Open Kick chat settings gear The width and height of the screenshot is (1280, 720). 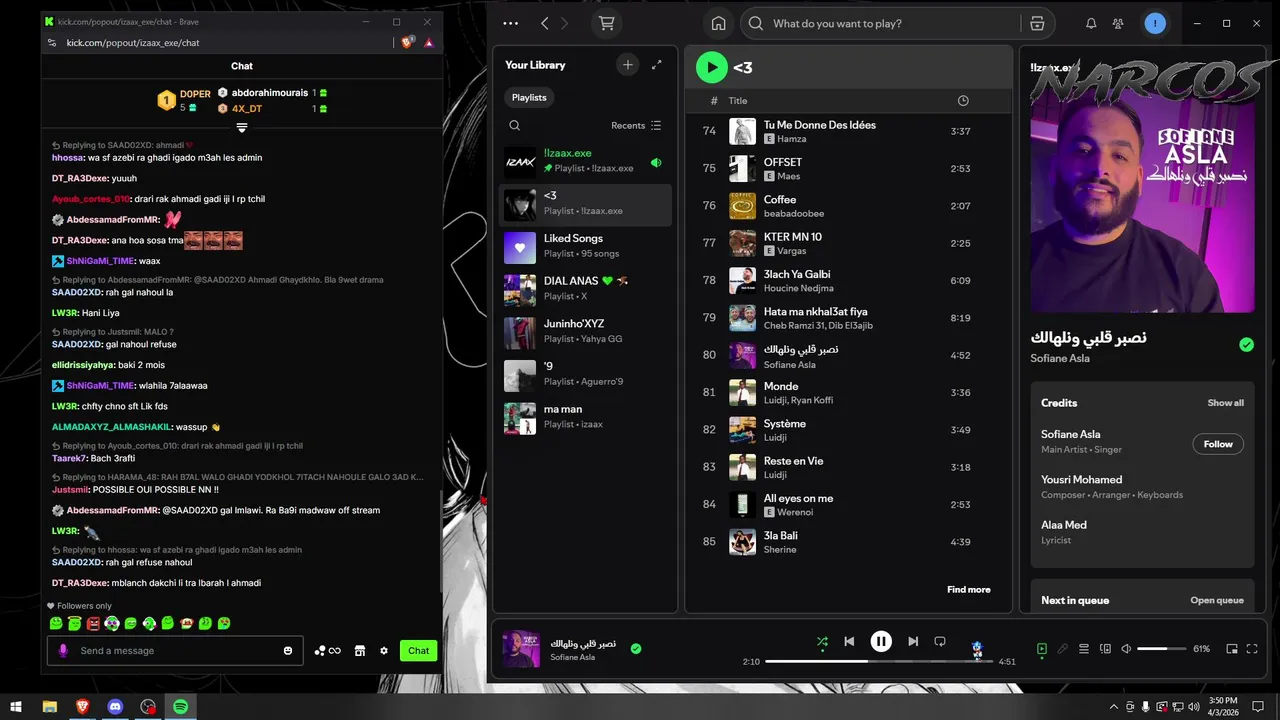[383, 650]
